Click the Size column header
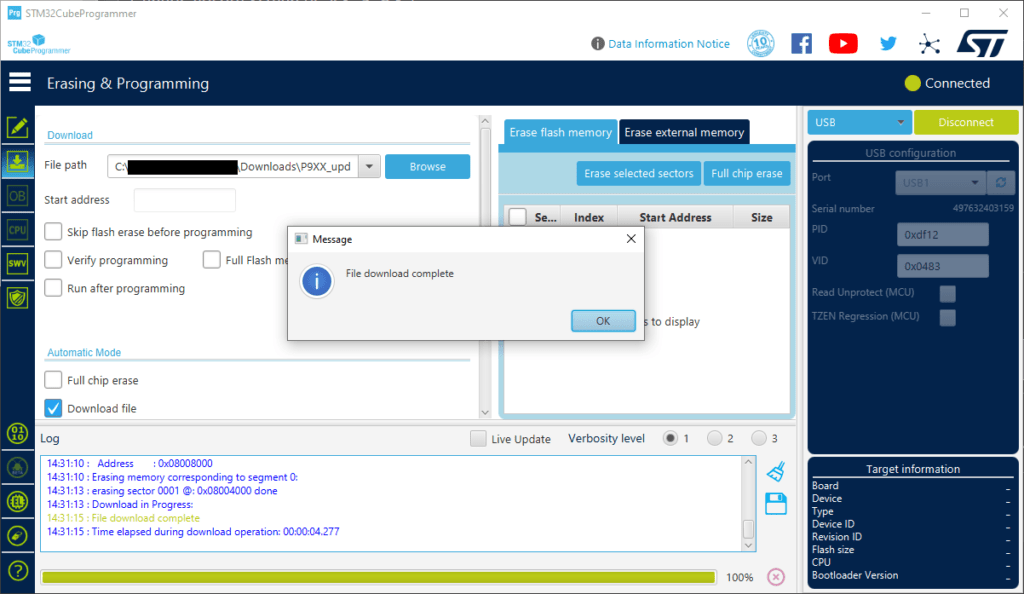This screenshot has height=594, width=1024. click(x=761, y=217)
